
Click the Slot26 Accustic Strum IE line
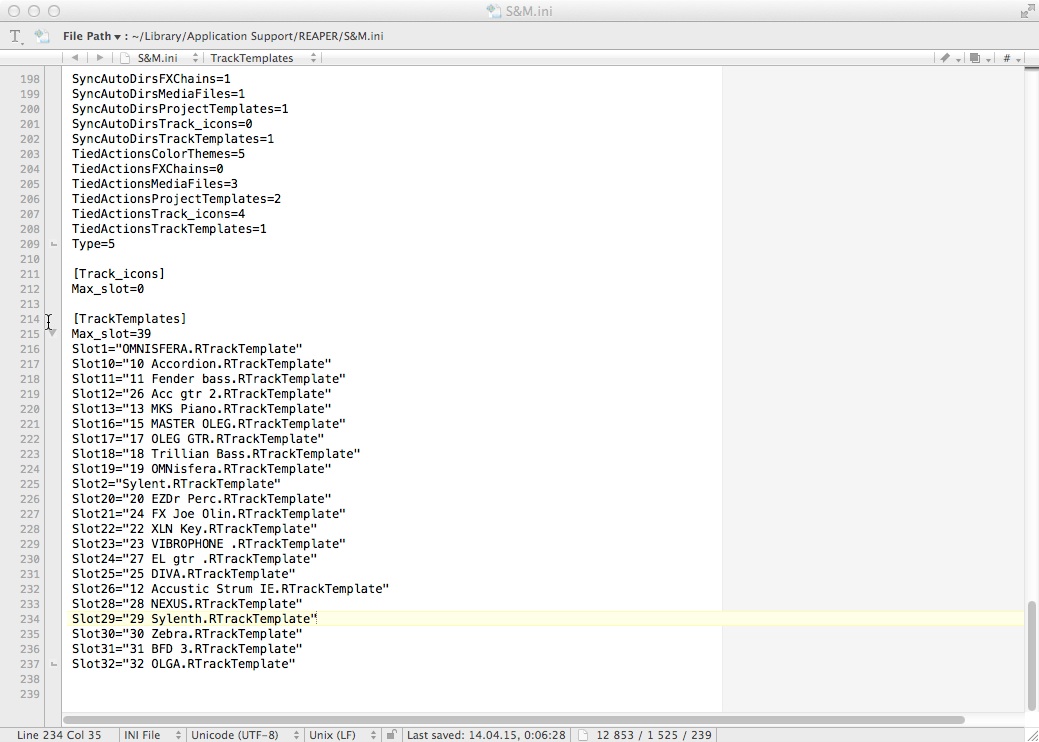click(231, 589)
